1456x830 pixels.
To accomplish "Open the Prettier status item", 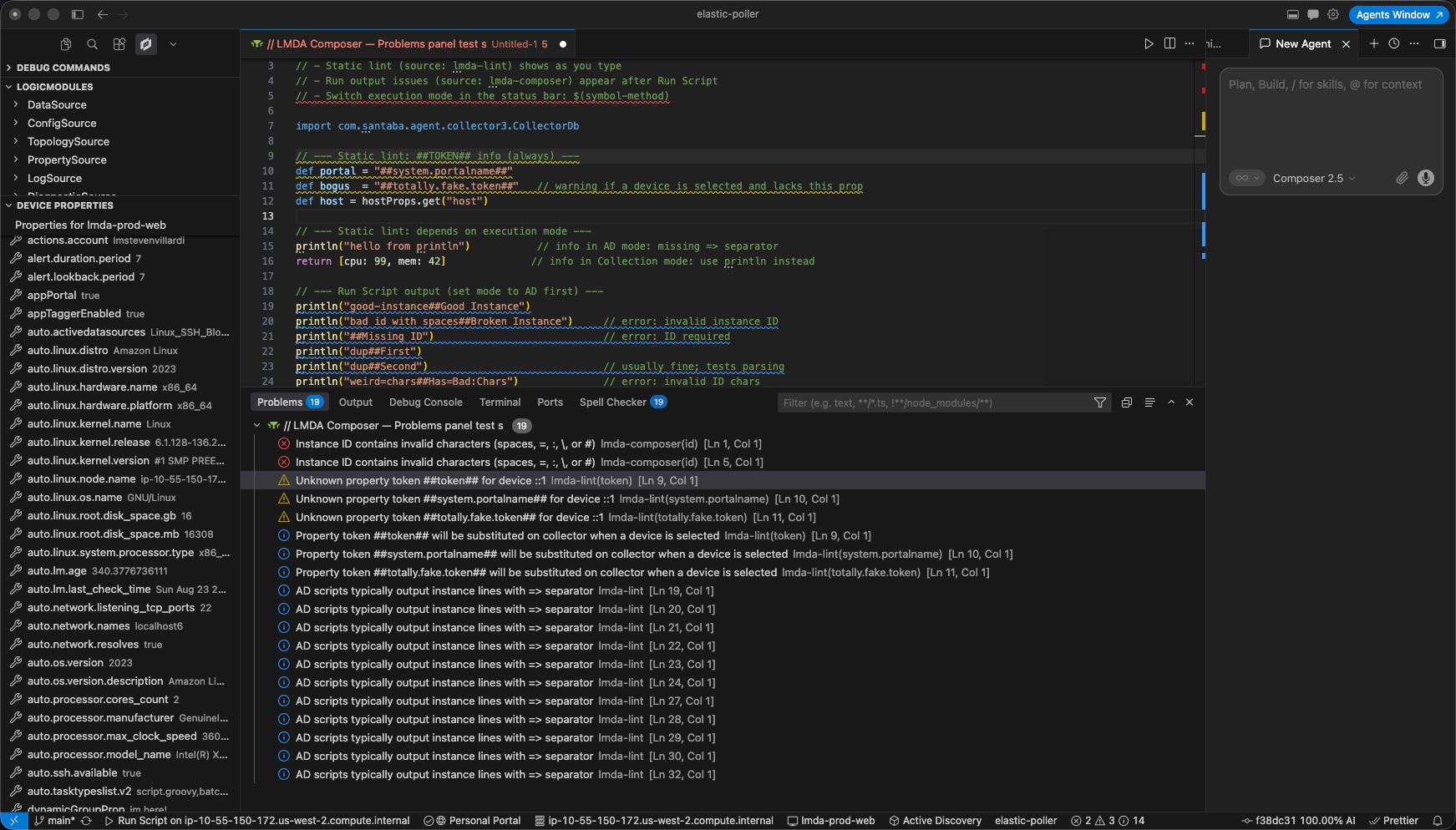I will [x=1394, y=821].
